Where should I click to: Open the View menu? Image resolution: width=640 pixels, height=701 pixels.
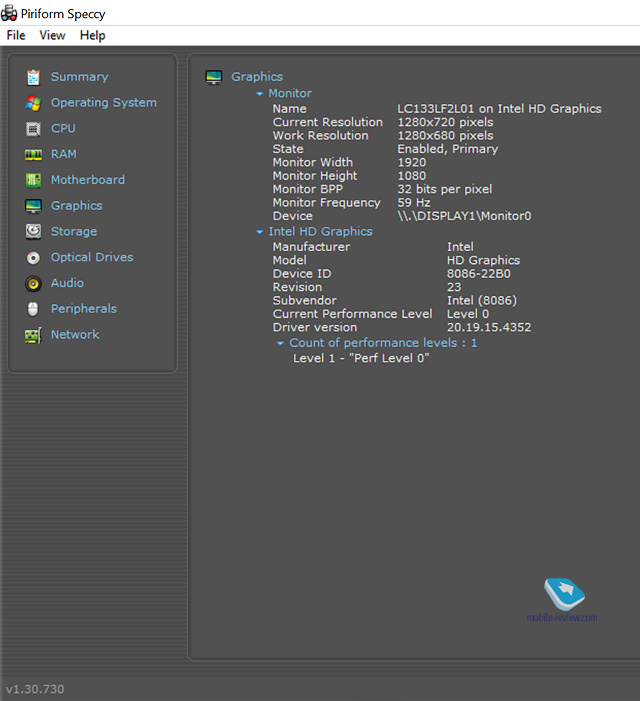tap(52, 35)
